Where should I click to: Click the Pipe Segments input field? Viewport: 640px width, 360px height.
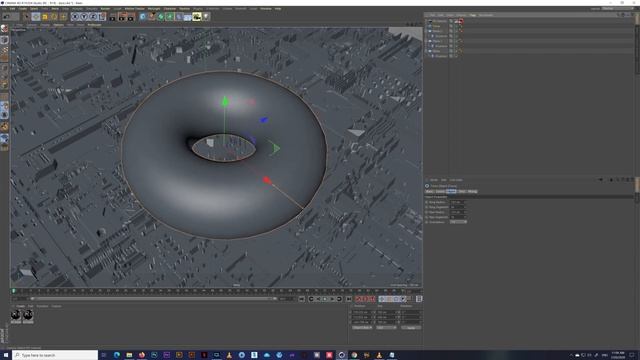pyautogui.click(x=456, y=217)
